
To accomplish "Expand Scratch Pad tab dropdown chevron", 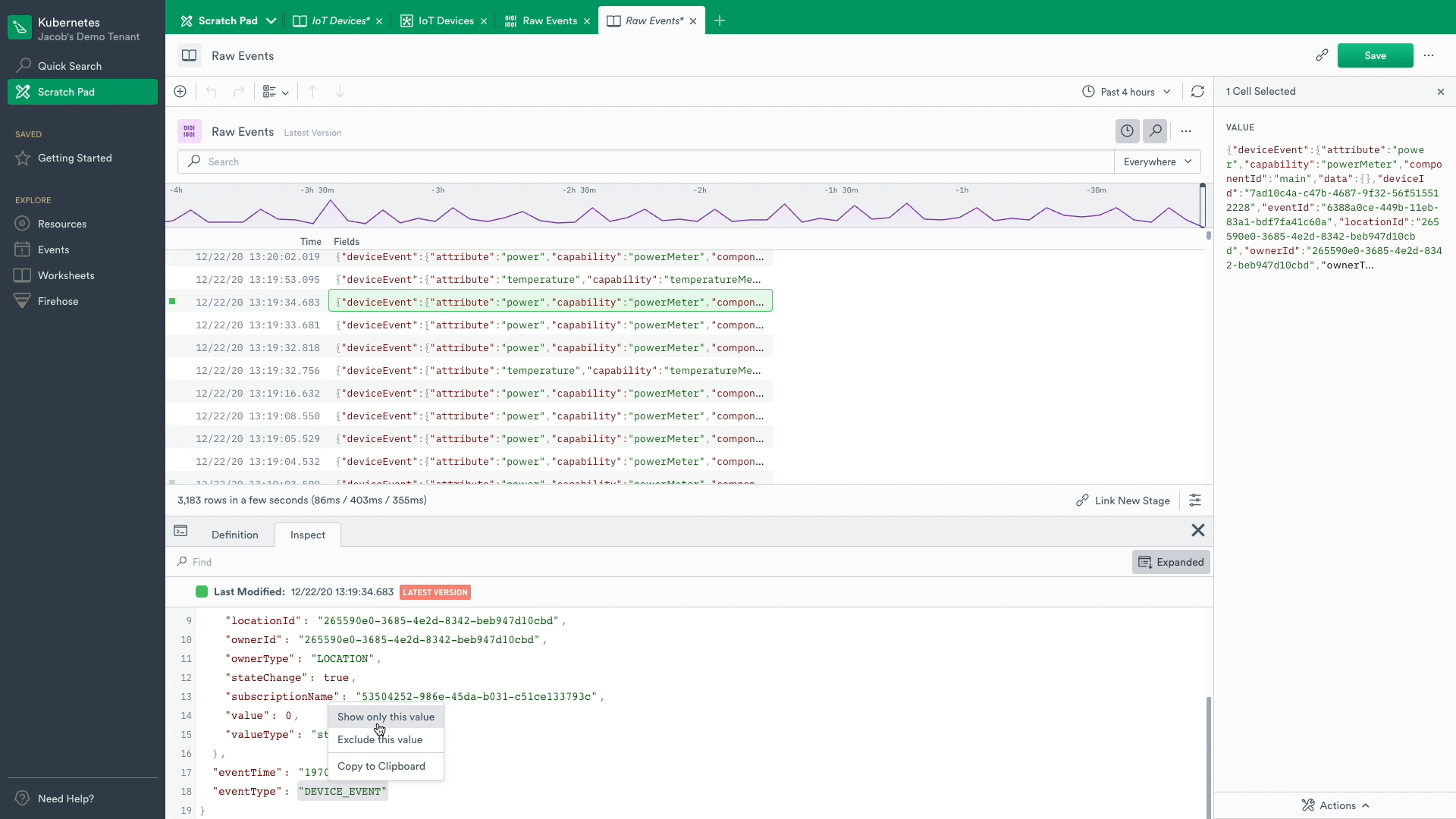I will (271, 21).
